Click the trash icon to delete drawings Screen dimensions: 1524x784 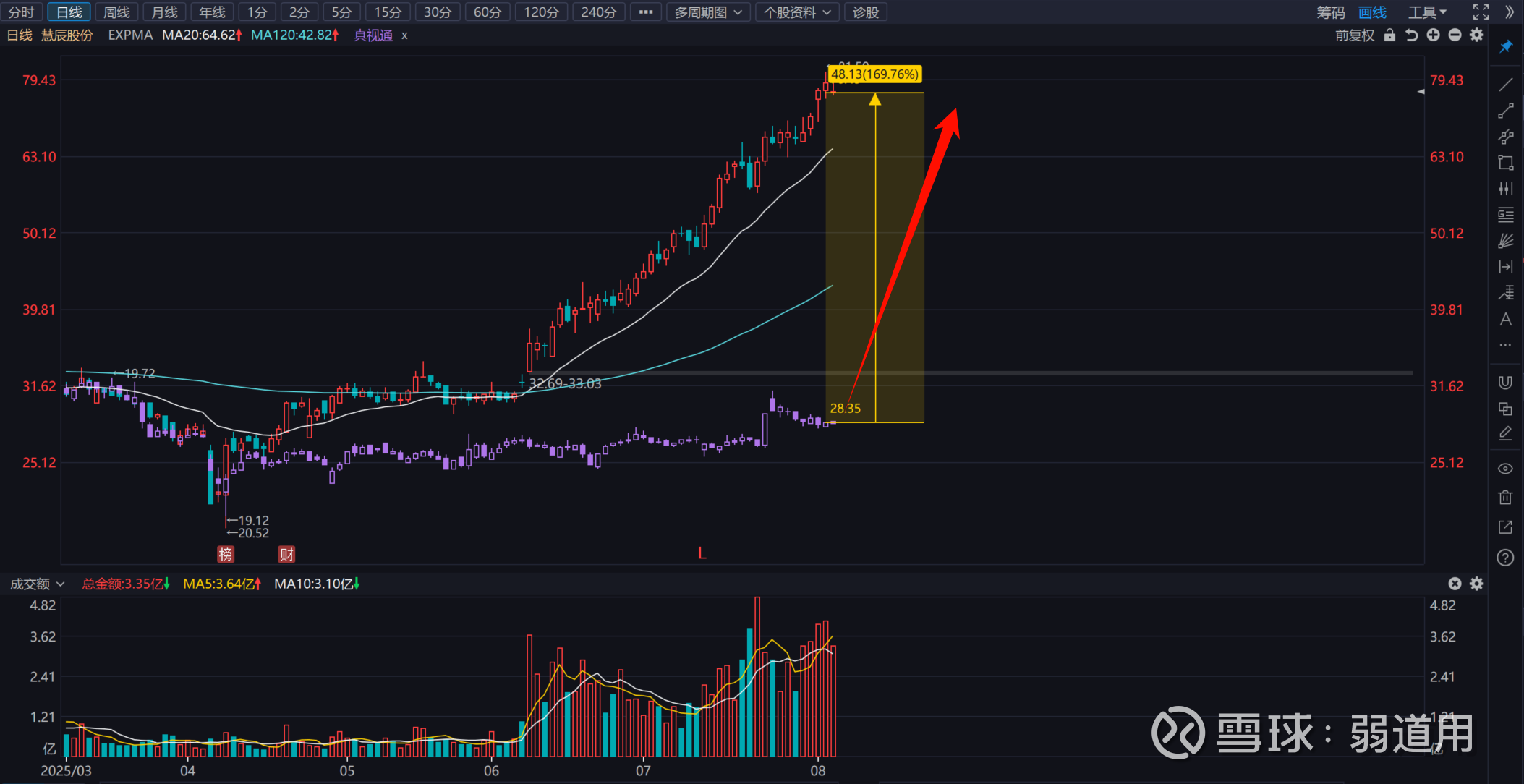(x=1505, y=497)
